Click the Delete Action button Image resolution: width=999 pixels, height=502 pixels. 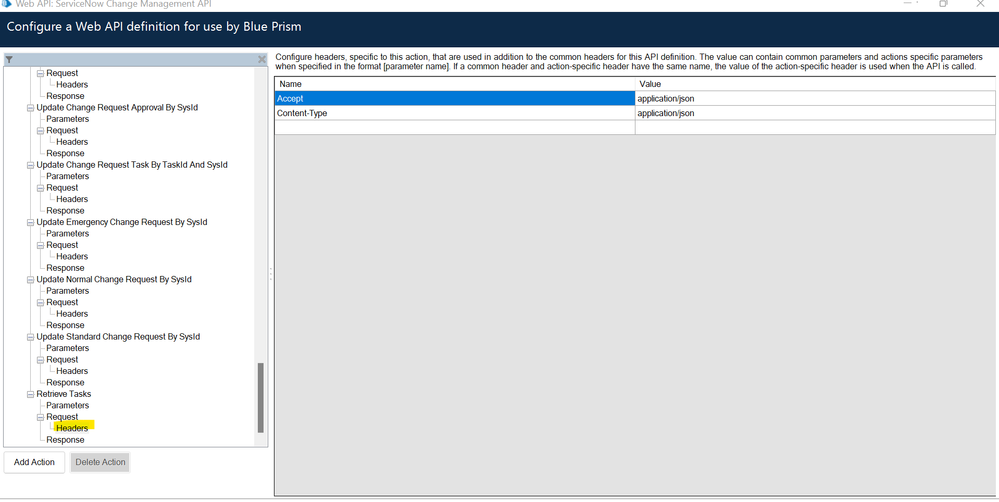(x=100, y=463)
